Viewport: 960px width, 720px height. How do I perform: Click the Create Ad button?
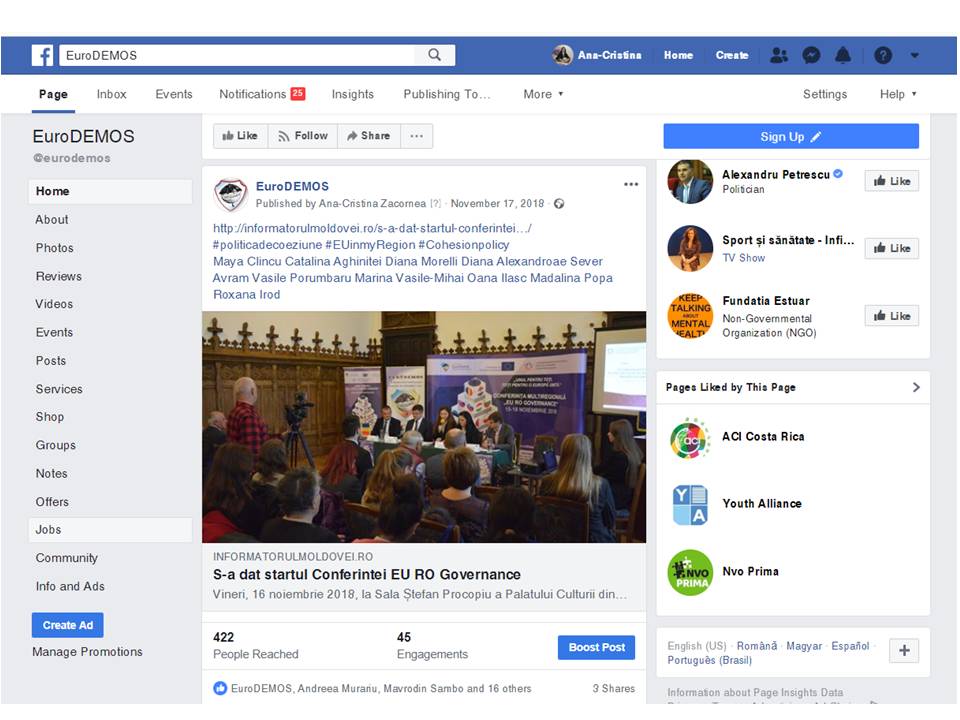[x=67, y=626]
